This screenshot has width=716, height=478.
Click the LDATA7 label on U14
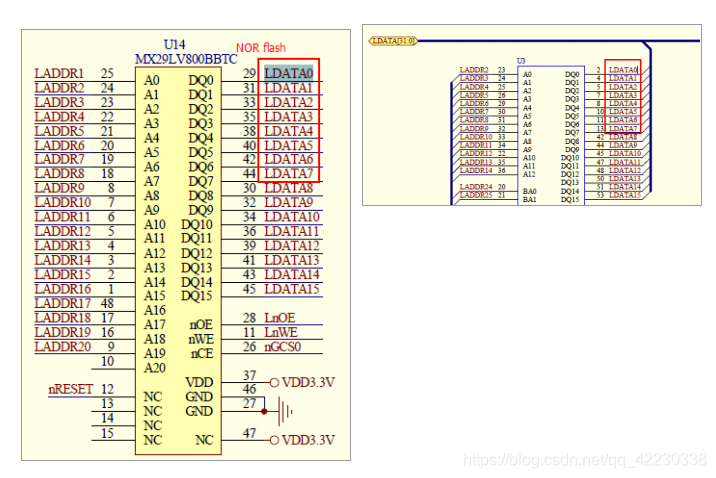pos(289,174)
